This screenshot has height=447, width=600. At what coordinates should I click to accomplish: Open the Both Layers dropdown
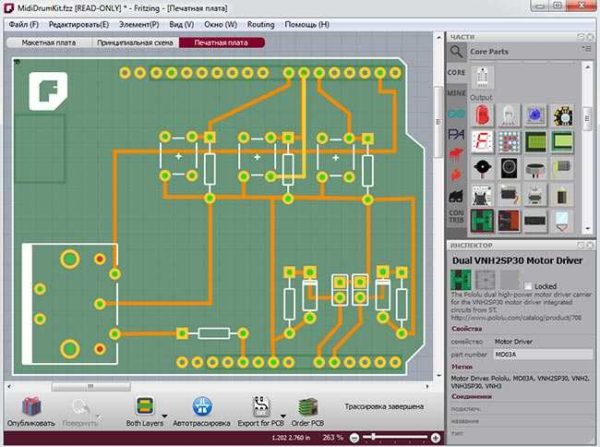162,406
